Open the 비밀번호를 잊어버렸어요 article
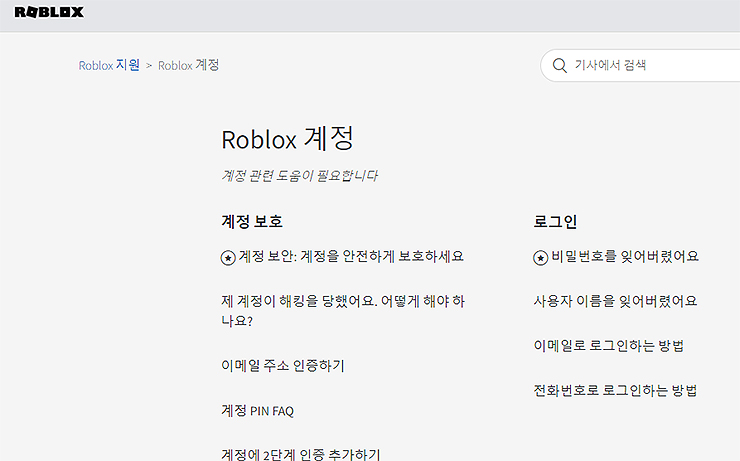Image resolution: width=740 pixels, height=461 pixels. coord(625,256)
